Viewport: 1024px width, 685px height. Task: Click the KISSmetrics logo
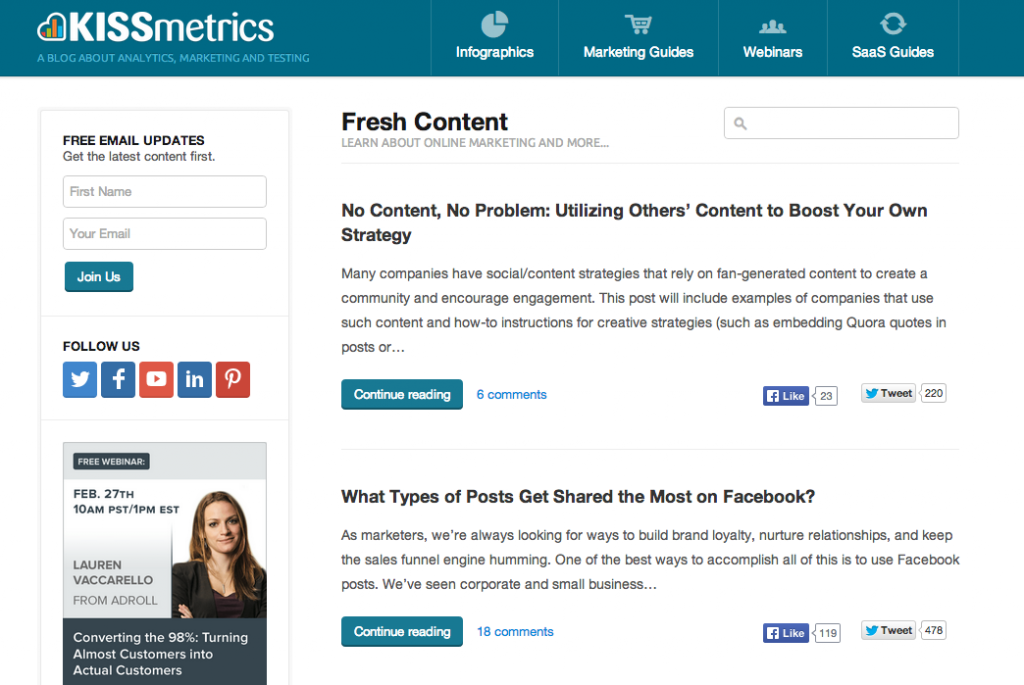pyautogui.click(x=155, y=27)
